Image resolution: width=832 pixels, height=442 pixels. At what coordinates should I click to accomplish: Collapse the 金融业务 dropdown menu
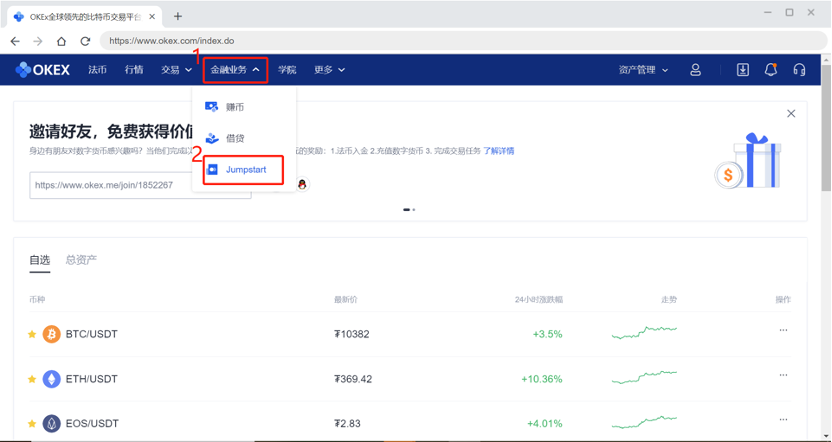coord(235,70)
